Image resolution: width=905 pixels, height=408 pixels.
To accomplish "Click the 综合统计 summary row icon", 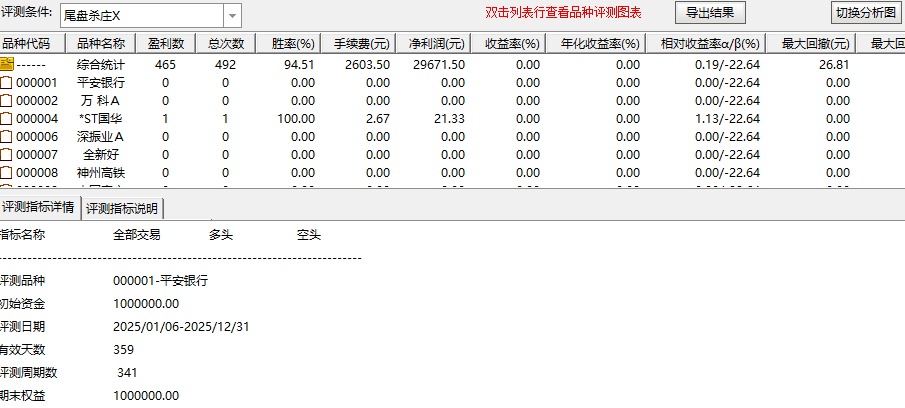I will (x=6, y=64).
